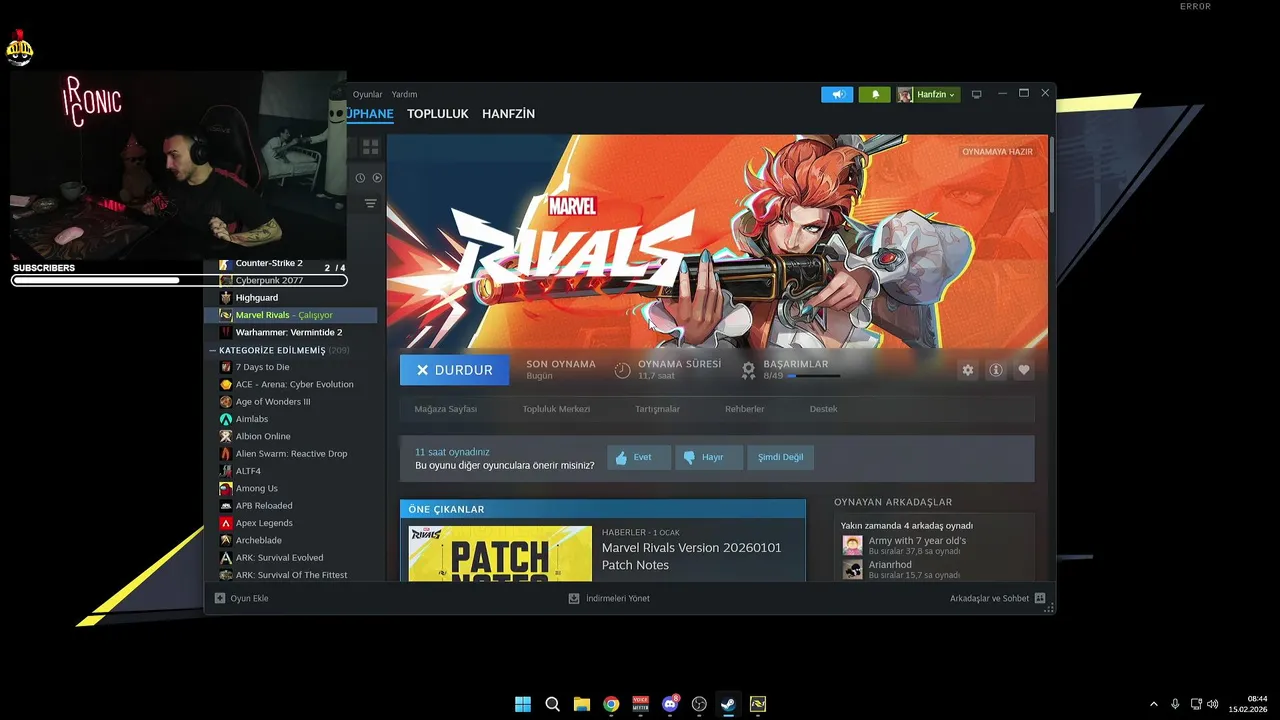Expand the Hanfzin account dropdown
Viewport: 1280px width, 720px height.
click(928, 94)
